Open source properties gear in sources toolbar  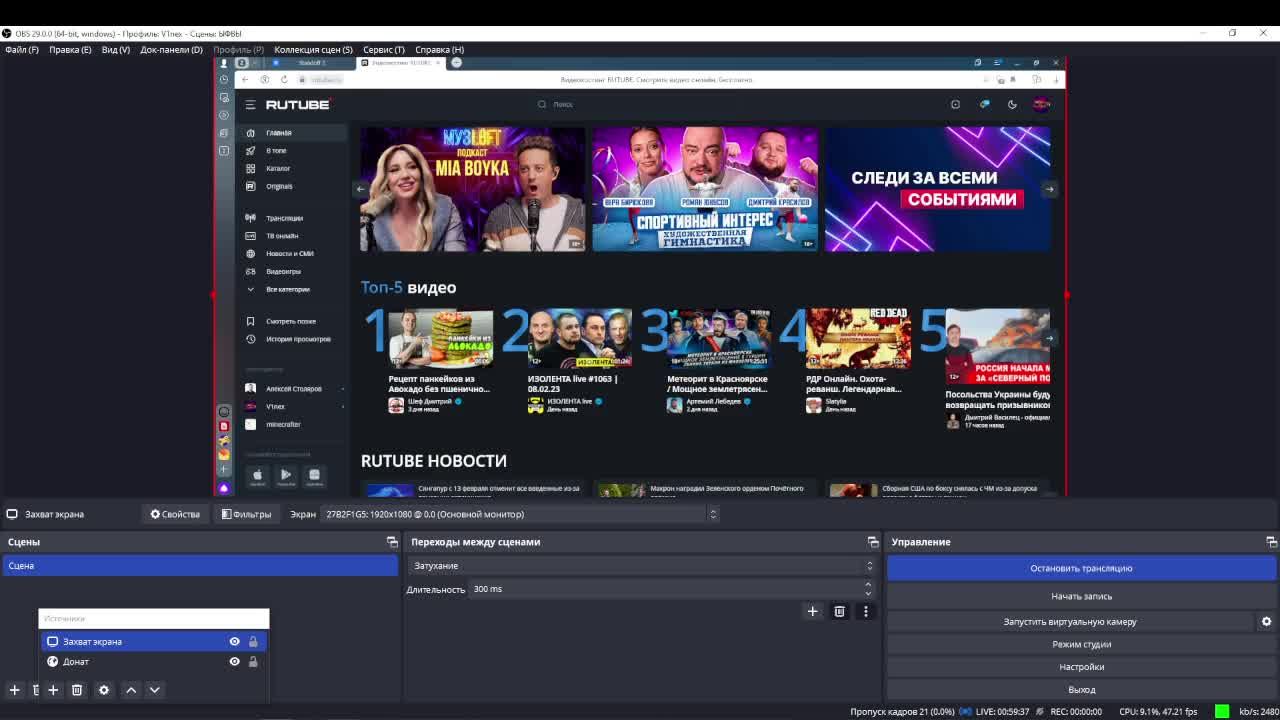(104, 690)
